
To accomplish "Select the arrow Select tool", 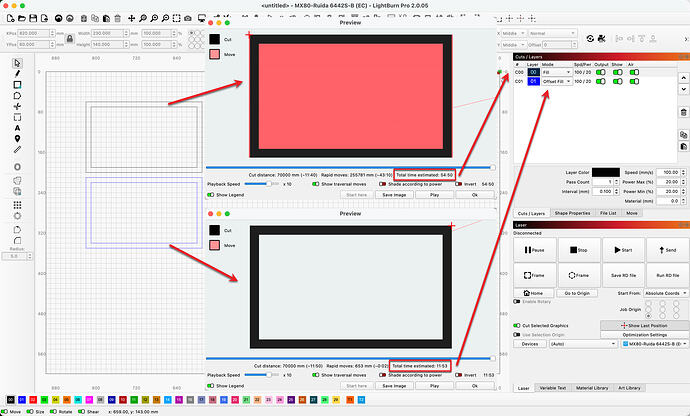I will pos(17,63).
